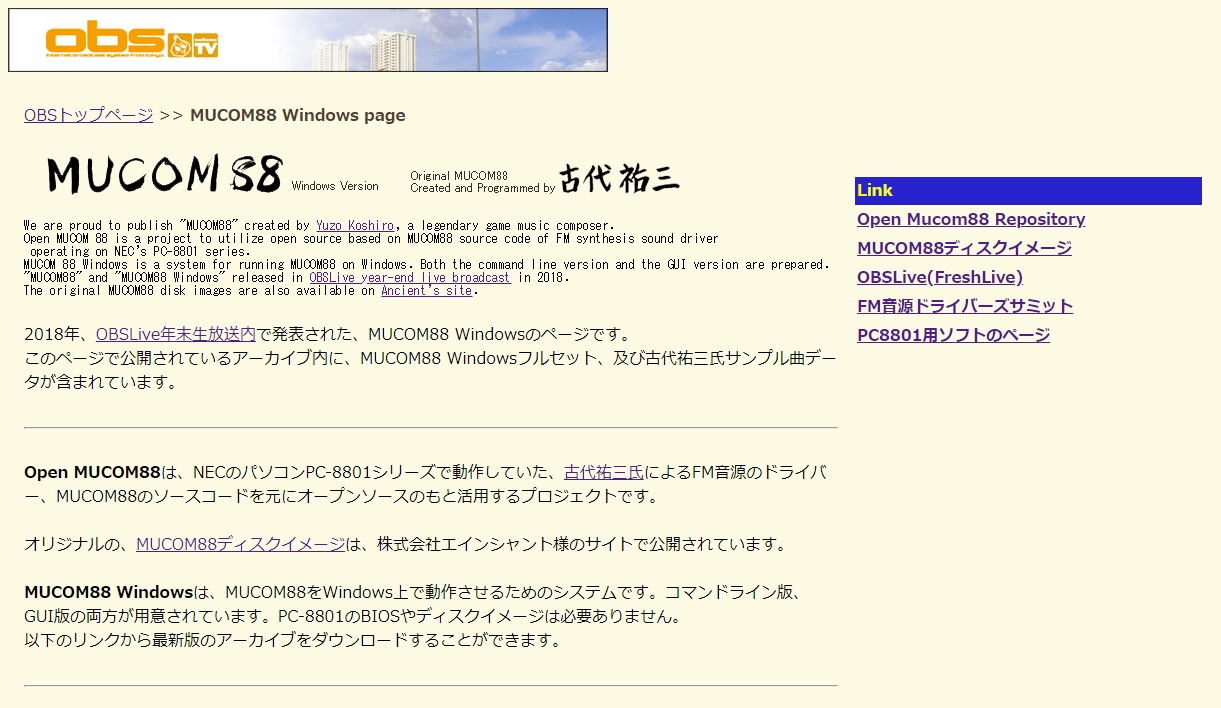Click the MUCOM88 Windows page breadcrumb text
The height and width of the screenshot is (708, 1221).
(298, 115)
